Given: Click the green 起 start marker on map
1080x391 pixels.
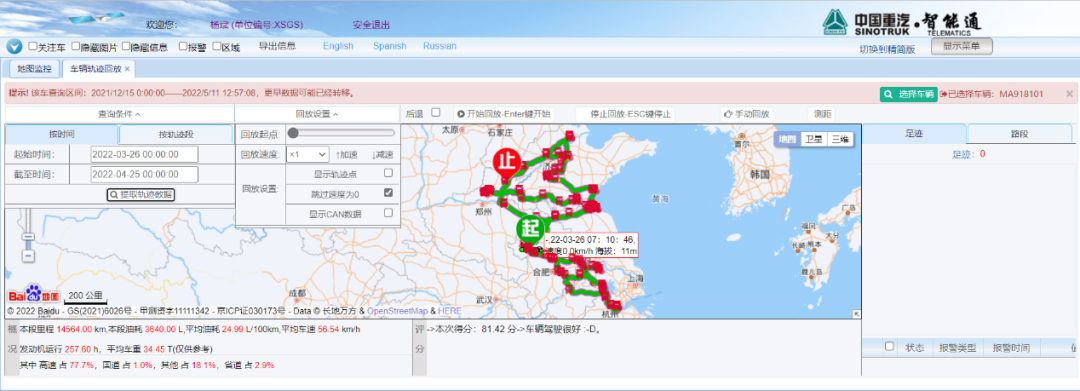Looking at the screenshot, I should (530, 229).
